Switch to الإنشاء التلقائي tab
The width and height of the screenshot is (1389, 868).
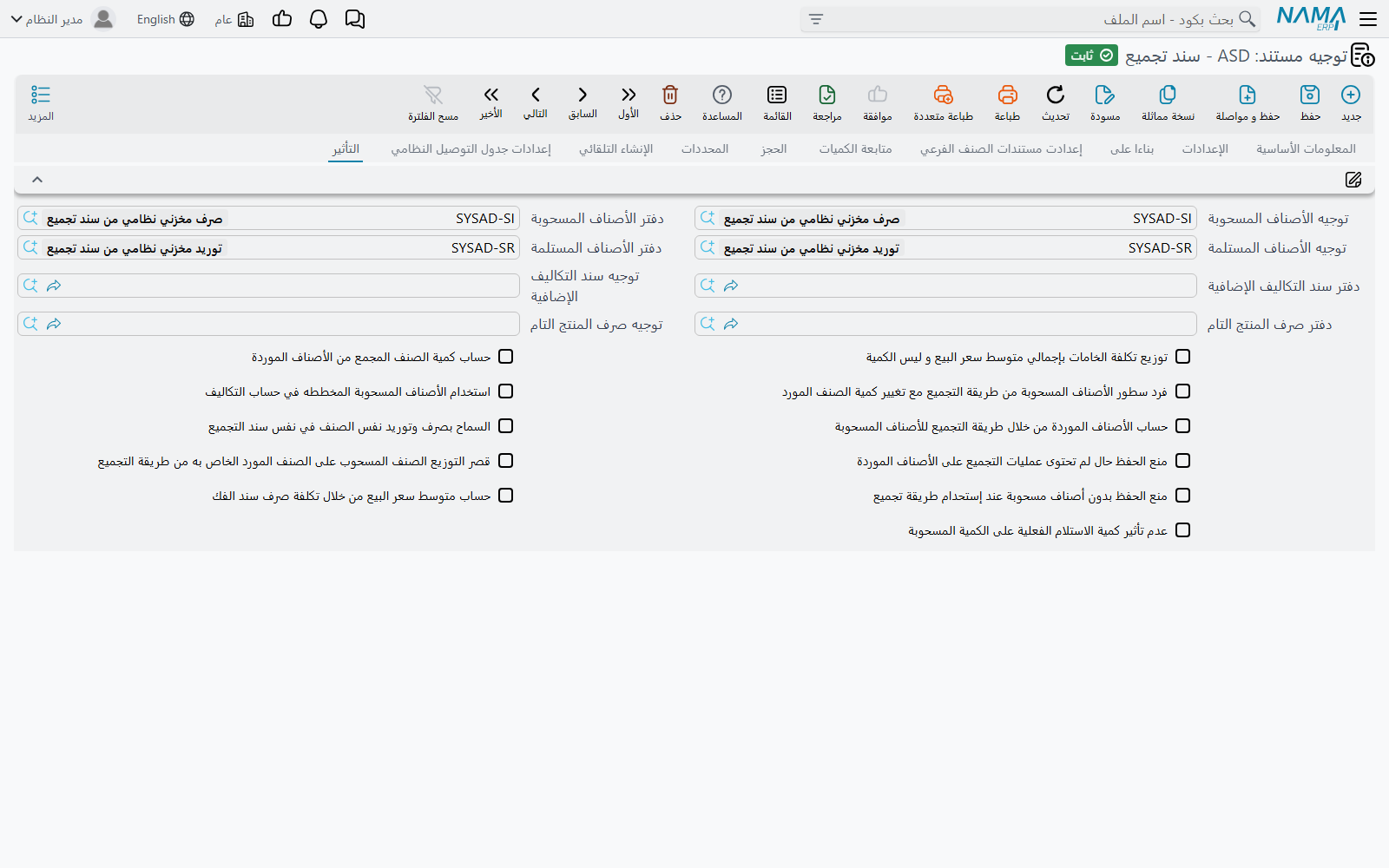coord(616,149)
